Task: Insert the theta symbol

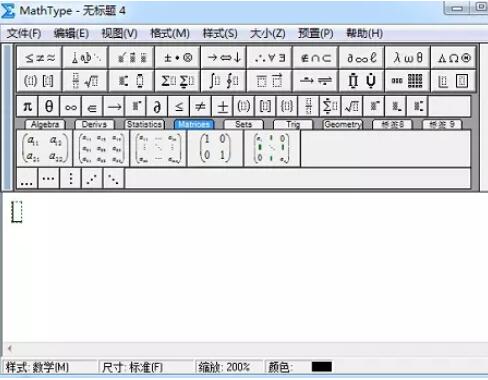Action: tap(49, 107)
